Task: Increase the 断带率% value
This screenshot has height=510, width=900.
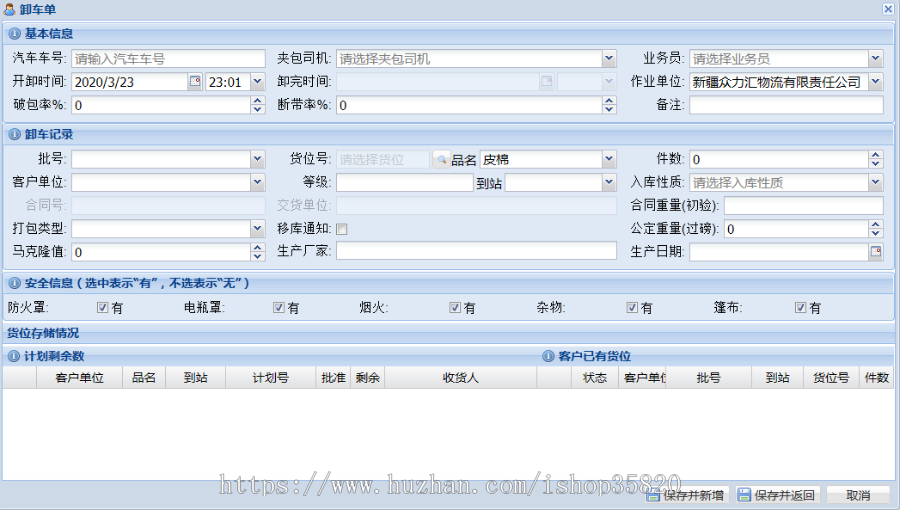Action: 609,101
